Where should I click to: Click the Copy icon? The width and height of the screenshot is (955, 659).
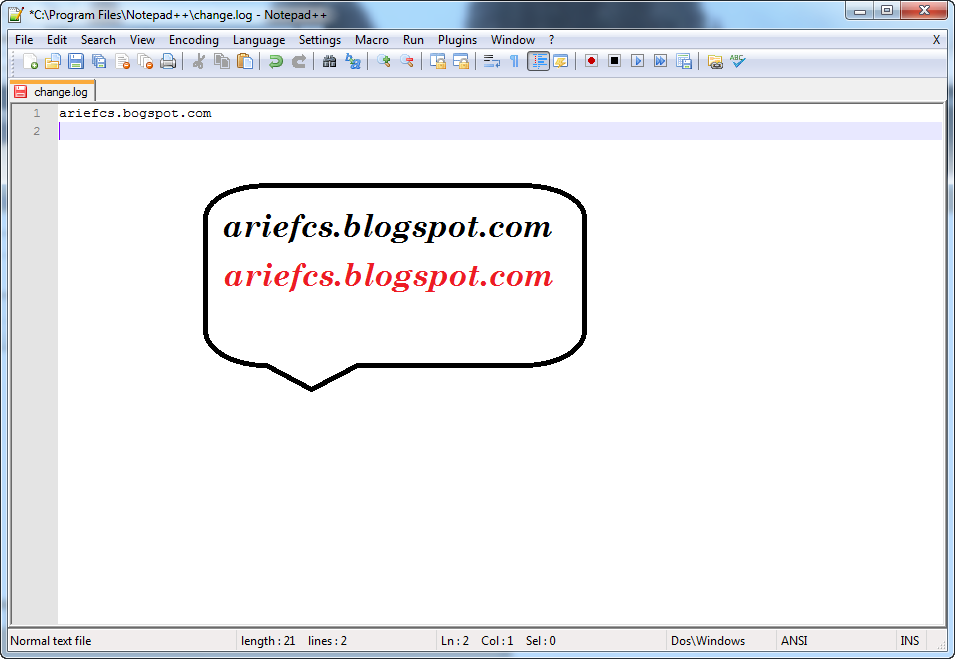pyautogui.click(x=222, y=61)
